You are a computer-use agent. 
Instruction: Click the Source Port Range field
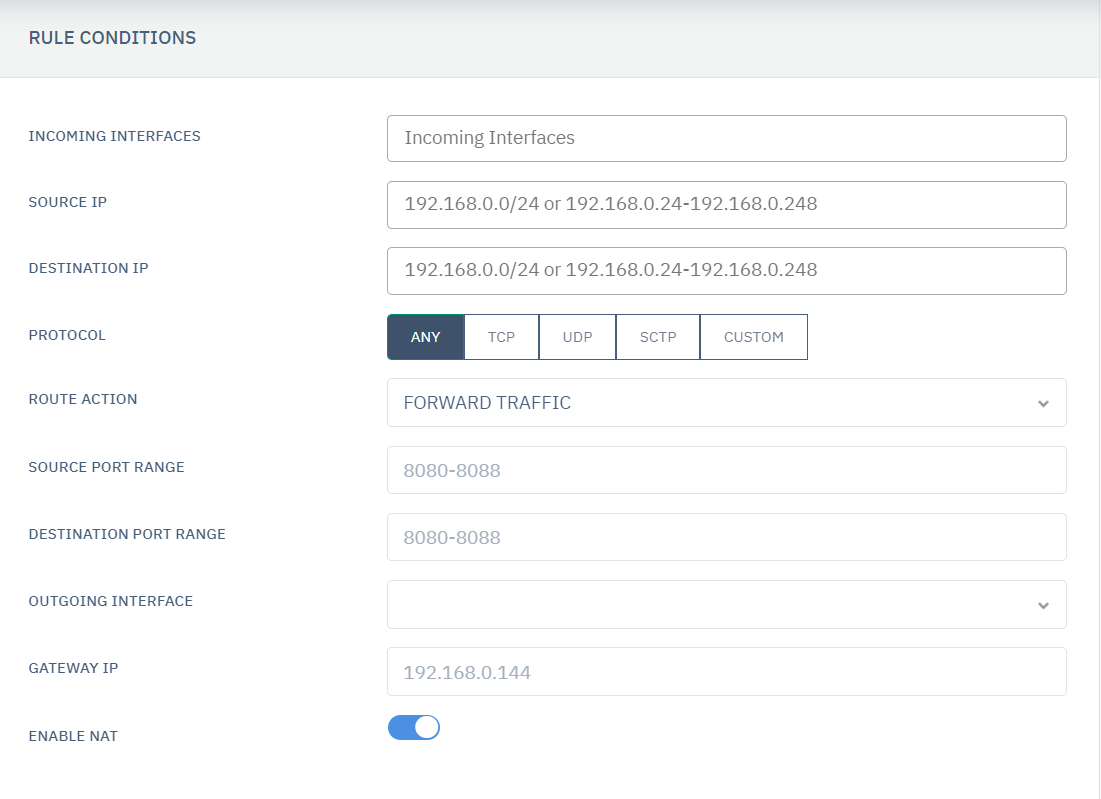point(727,470)
